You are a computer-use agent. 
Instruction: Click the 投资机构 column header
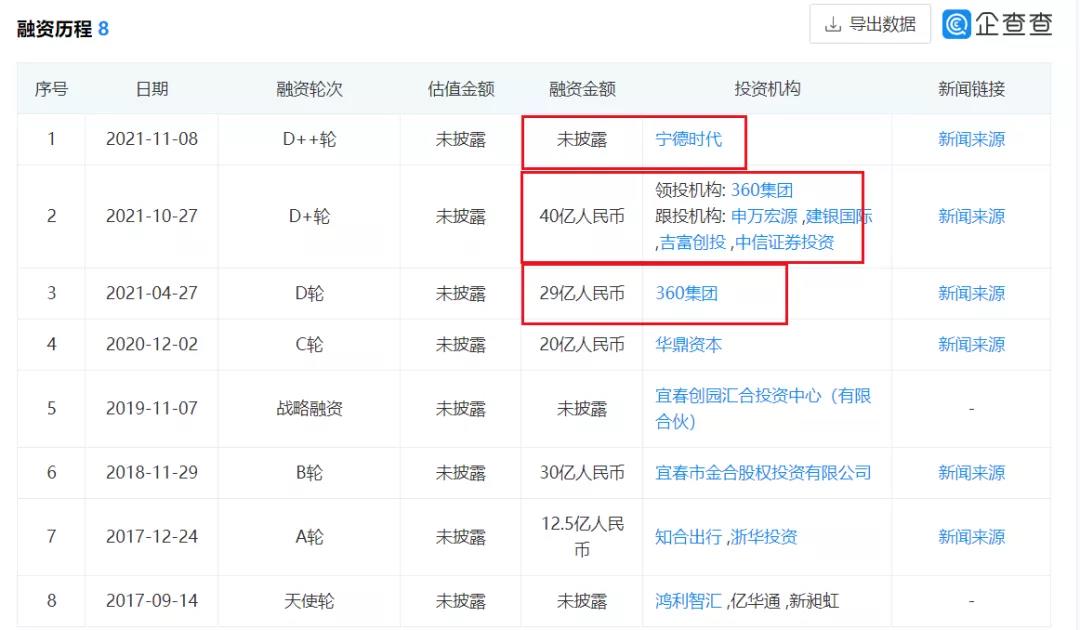[767, 89]
